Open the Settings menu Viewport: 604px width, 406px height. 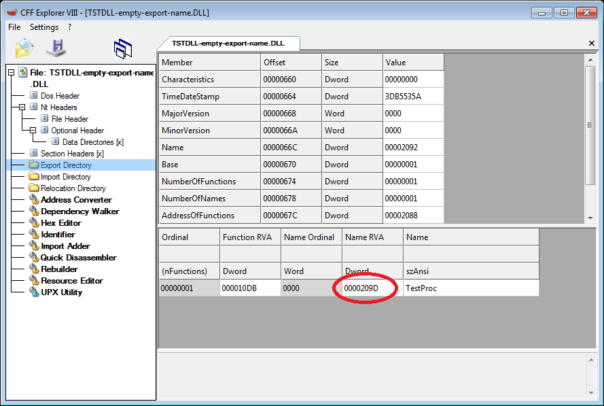pyautogui.click(x=44, y=27)
